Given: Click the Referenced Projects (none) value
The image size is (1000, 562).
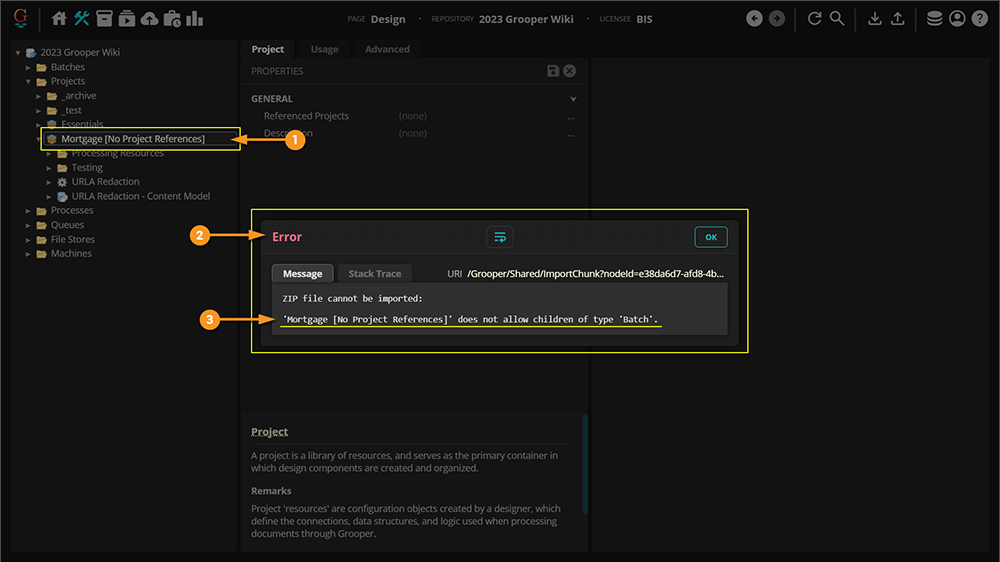Looking at the screenshot, I should point(413,116).
